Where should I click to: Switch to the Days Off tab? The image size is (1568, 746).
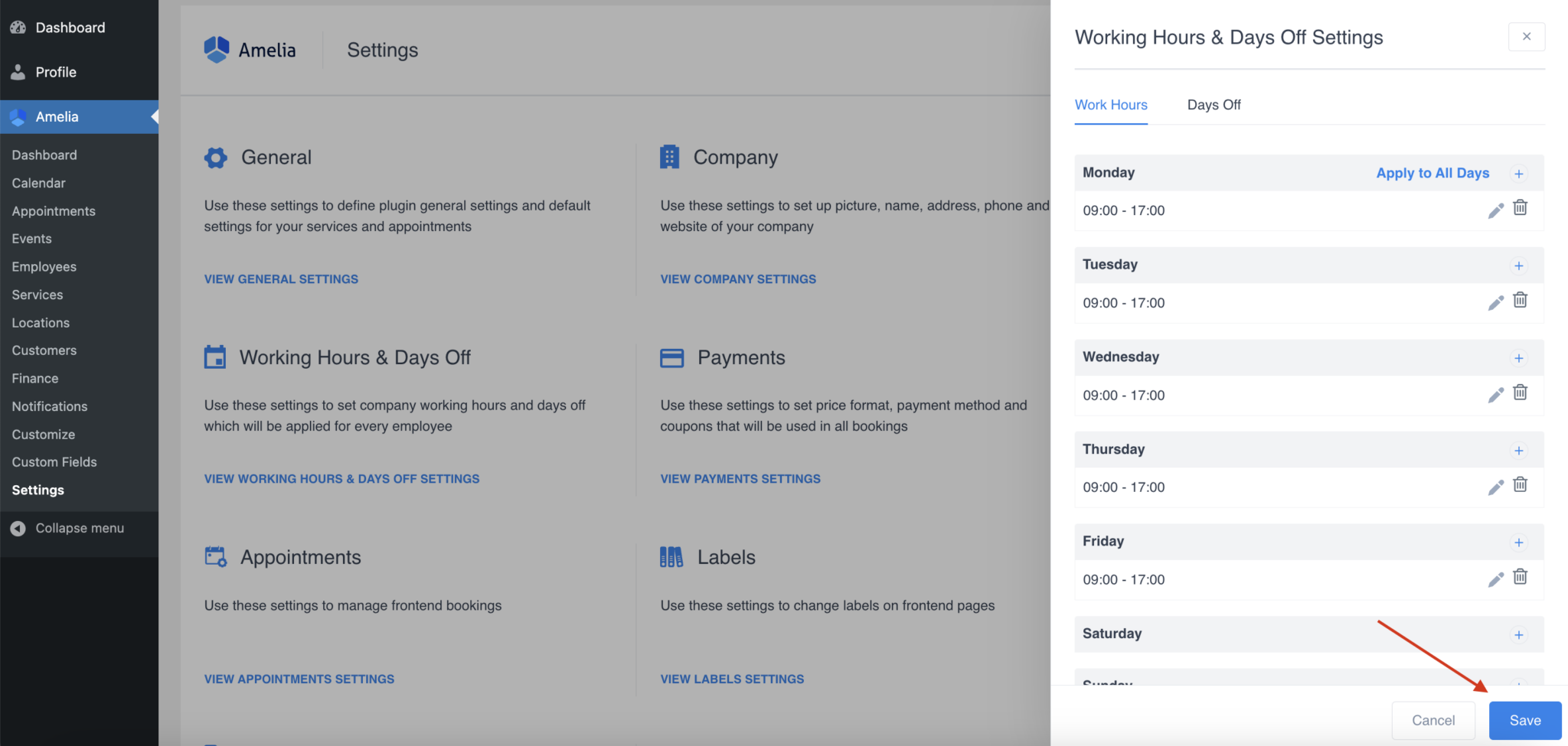tap(1214, 105)
